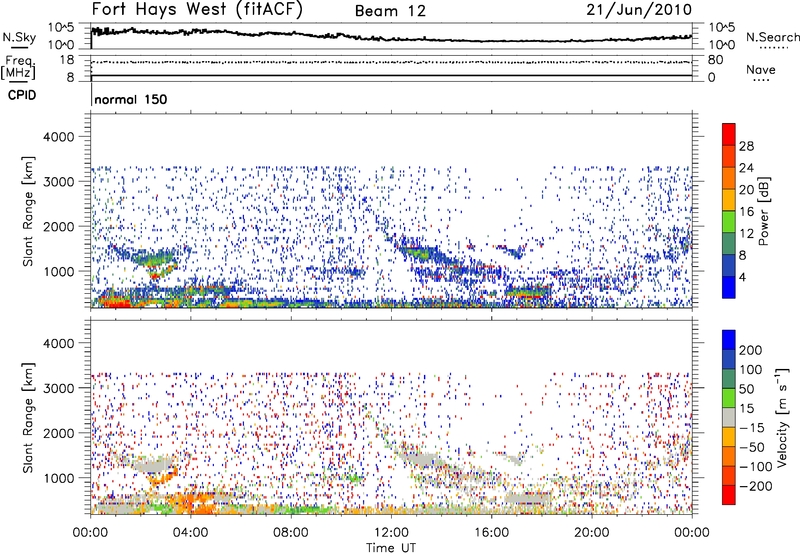
Task: Click the 'Beam 12' label
Action: tap(390, 11)
